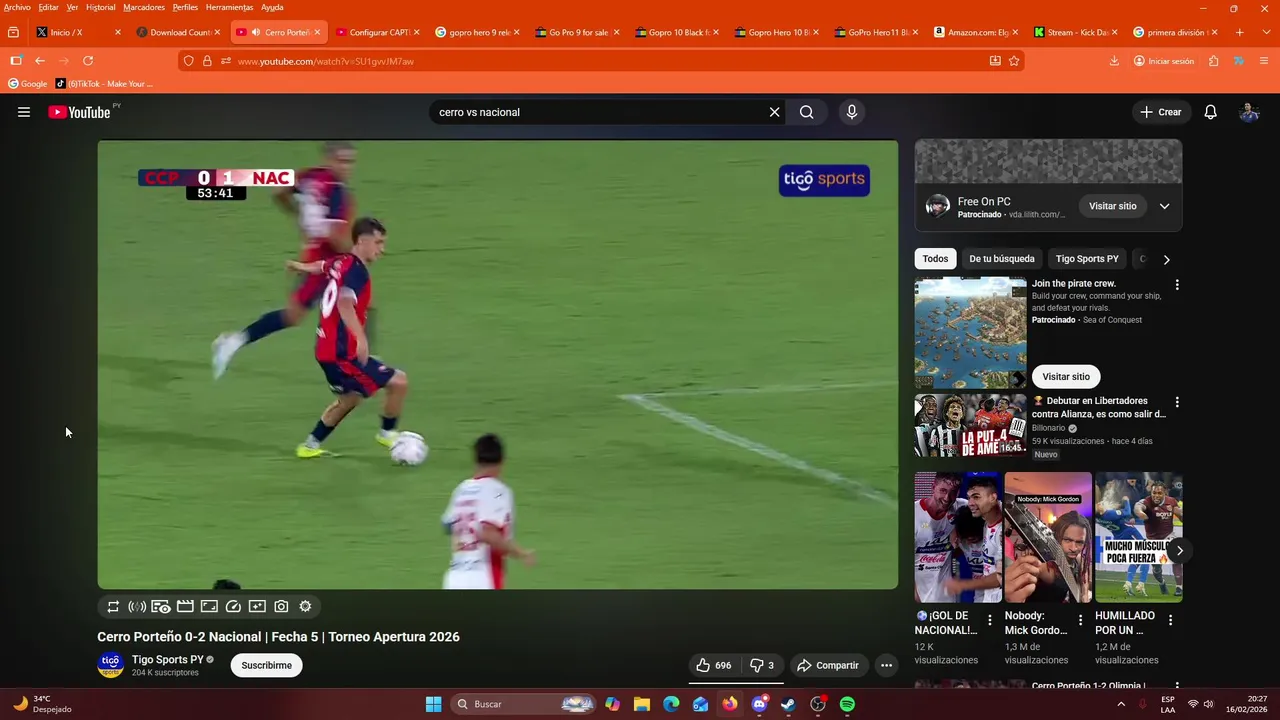Open options for Nobody Mick Gordon short

1080,621
